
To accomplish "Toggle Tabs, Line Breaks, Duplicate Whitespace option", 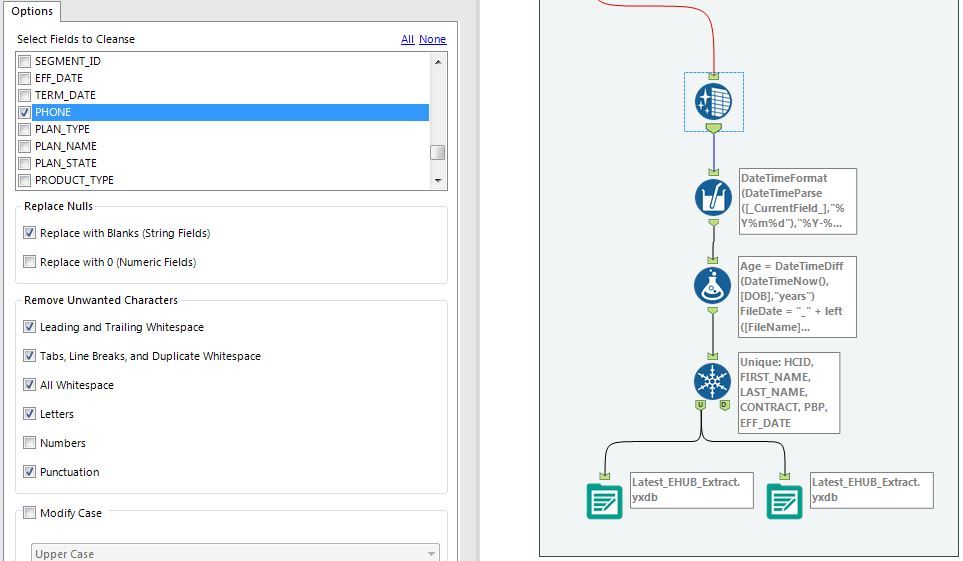I will pos(29,356).
